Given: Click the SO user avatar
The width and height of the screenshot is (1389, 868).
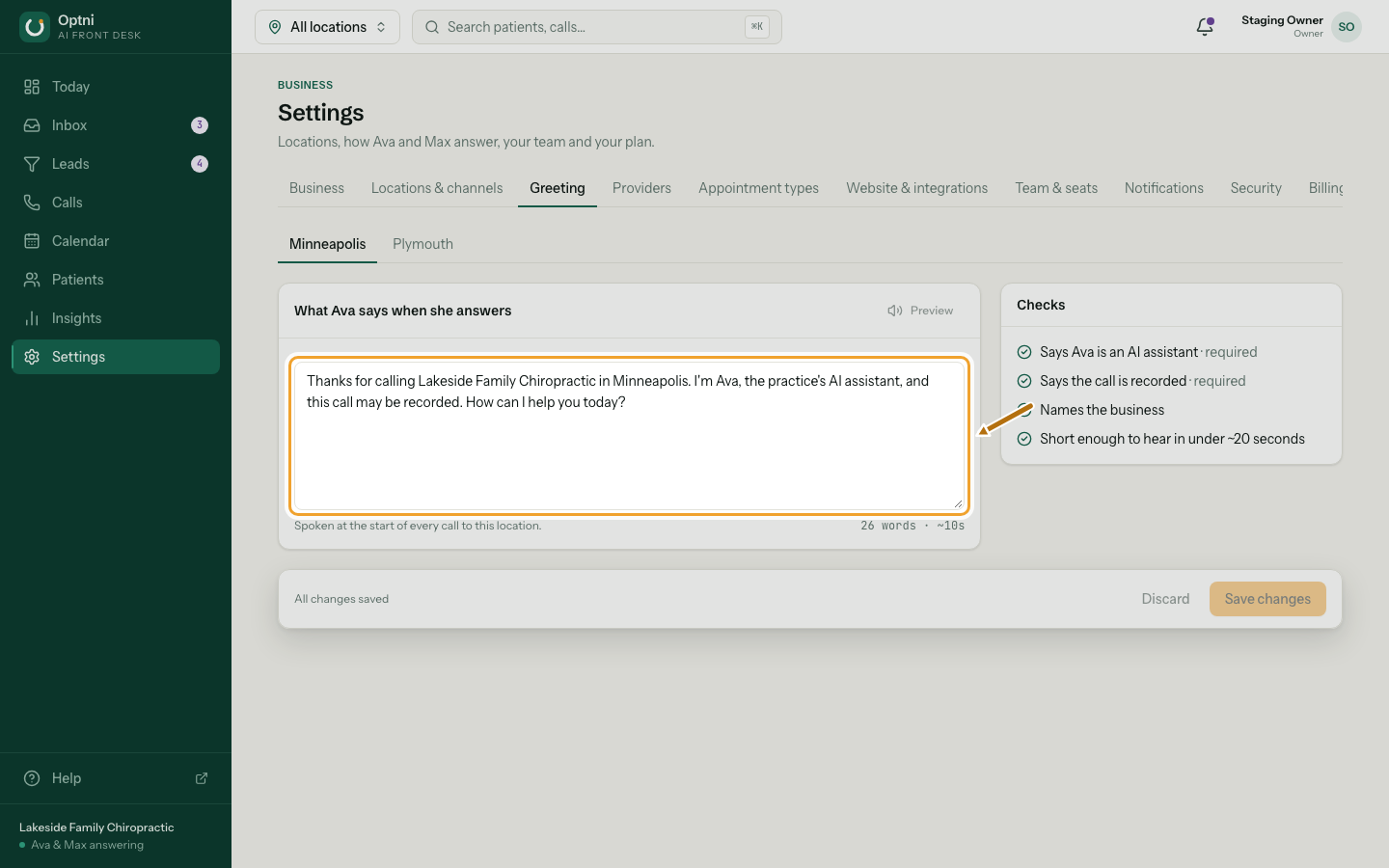Looking at the screenshot, I should pos(1347,27).
